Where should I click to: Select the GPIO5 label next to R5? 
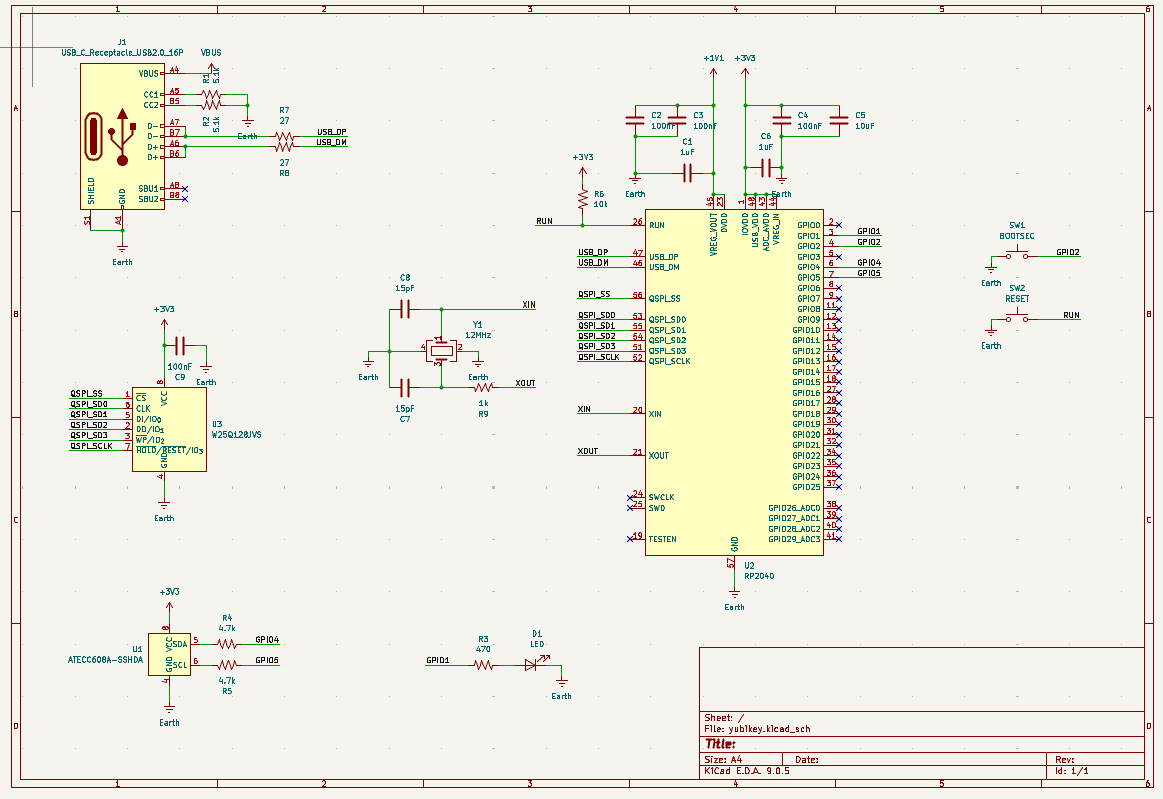point(267,661)
